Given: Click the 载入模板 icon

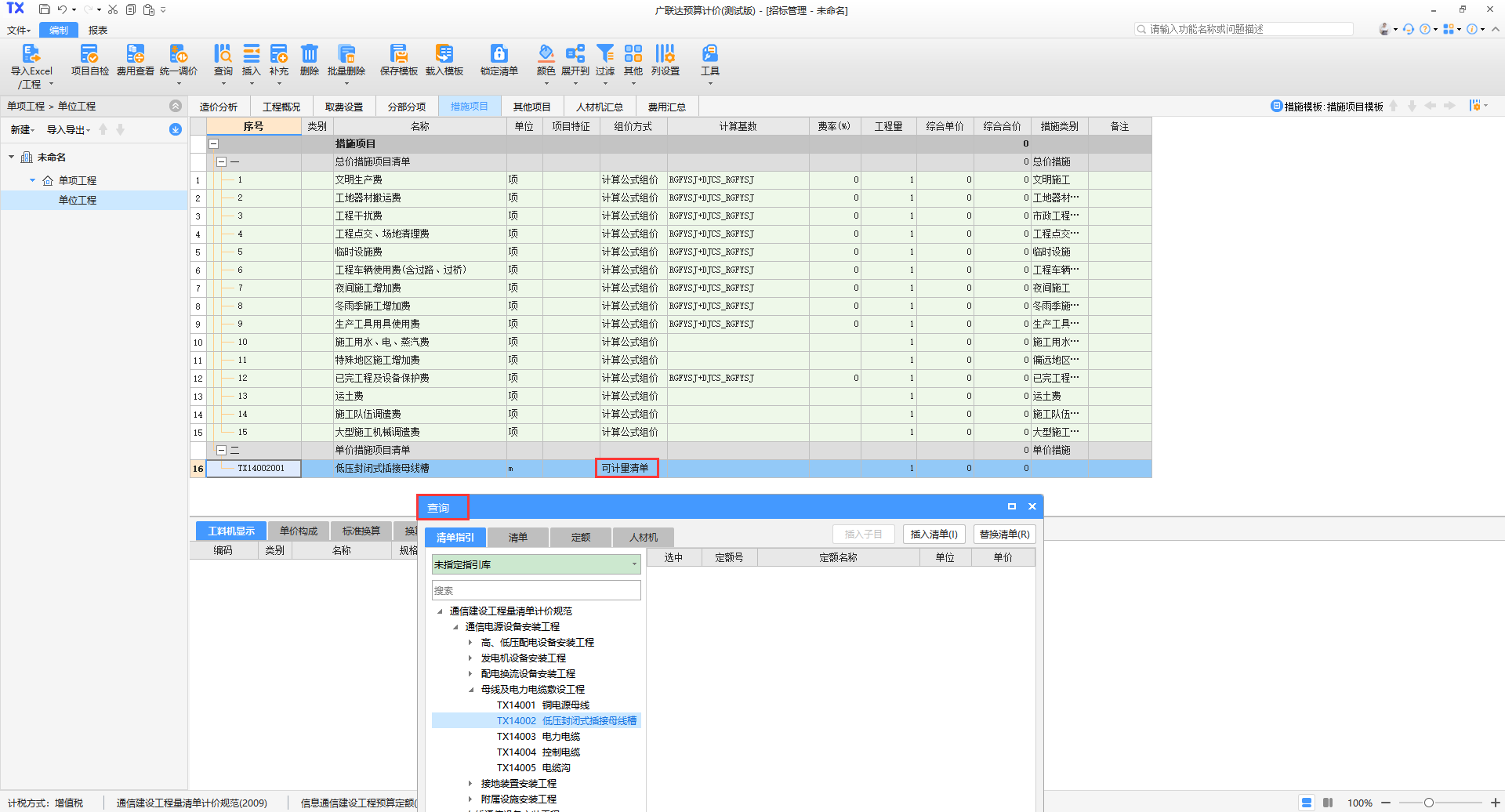Looking at the screenshot, I should tap(444, 55).
